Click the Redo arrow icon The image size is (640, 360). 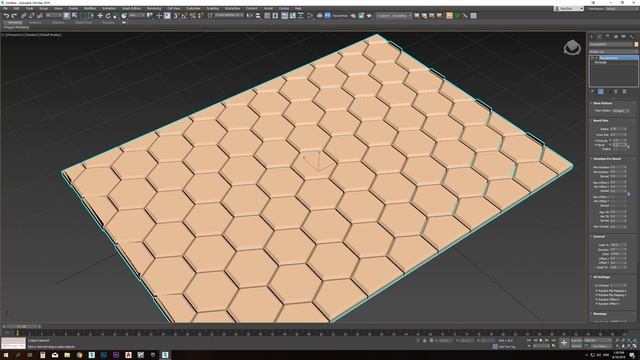point(14,16)
